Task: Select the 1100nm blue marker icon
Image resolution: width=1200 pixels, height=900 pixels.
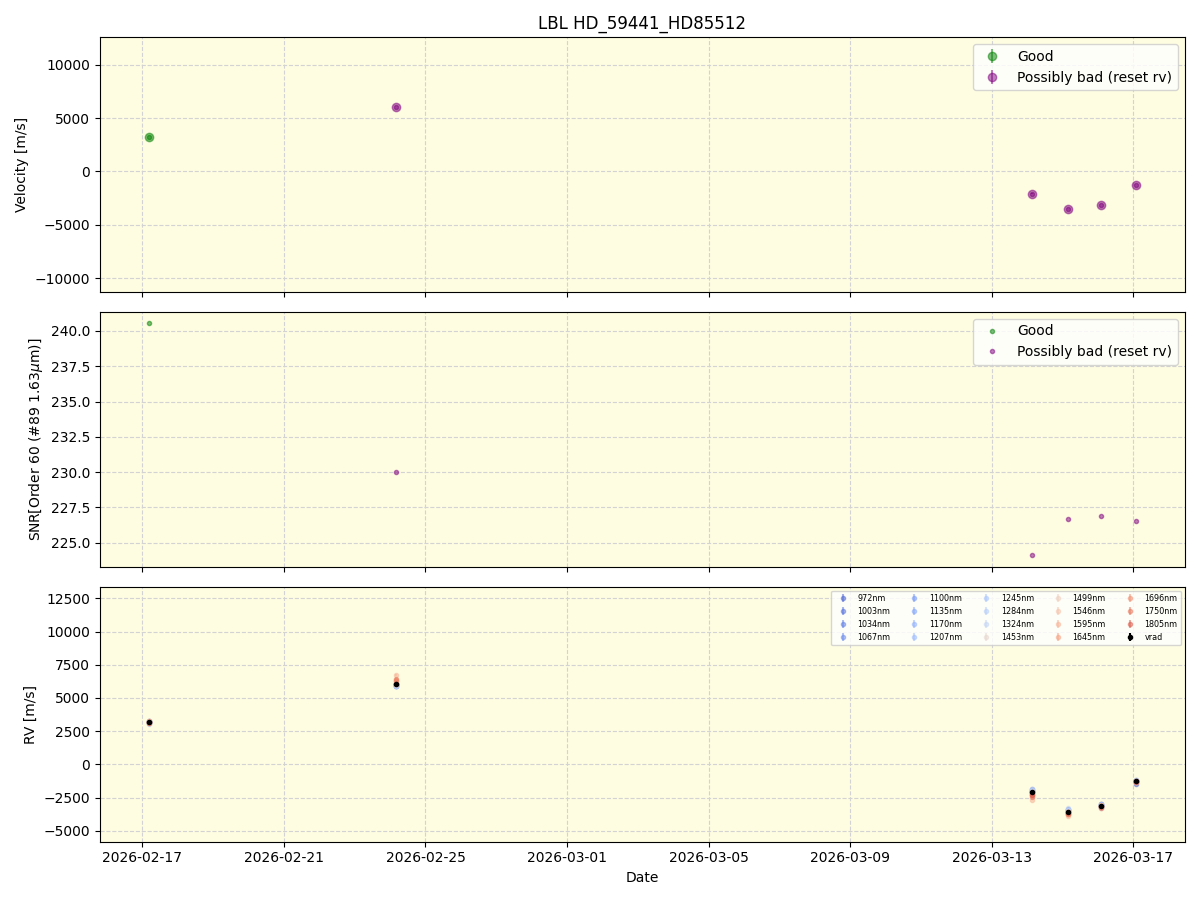Action: (x=914, y=598)
